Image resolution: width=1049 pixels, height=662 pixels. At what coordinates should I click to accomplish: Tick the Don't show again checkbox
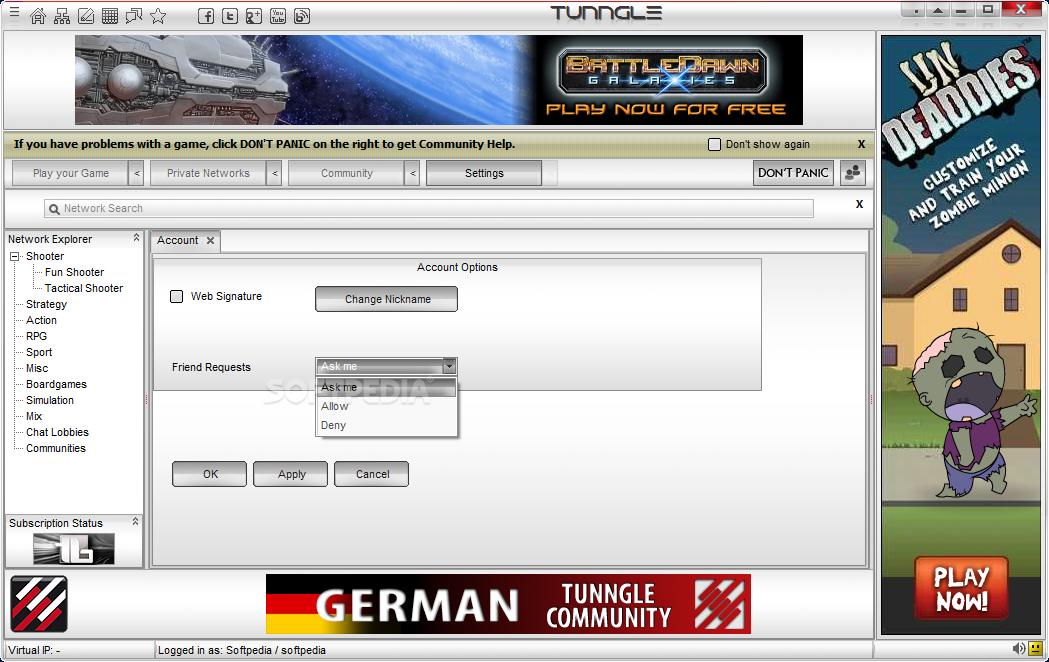point(714,144)
